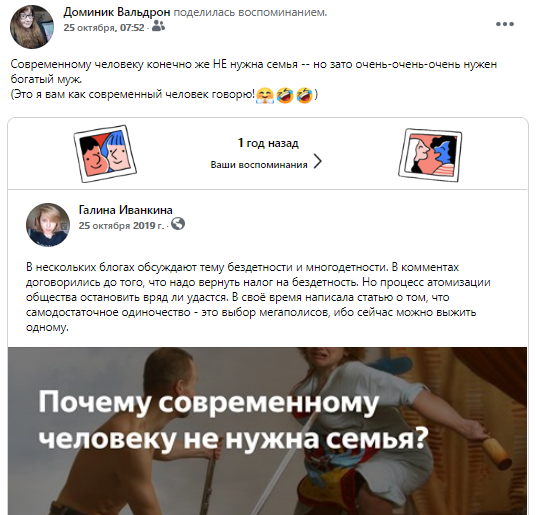Click the article headline Почему современному человеку
The width and height of the screenshot is (538, 515).
tap(233, 421)
